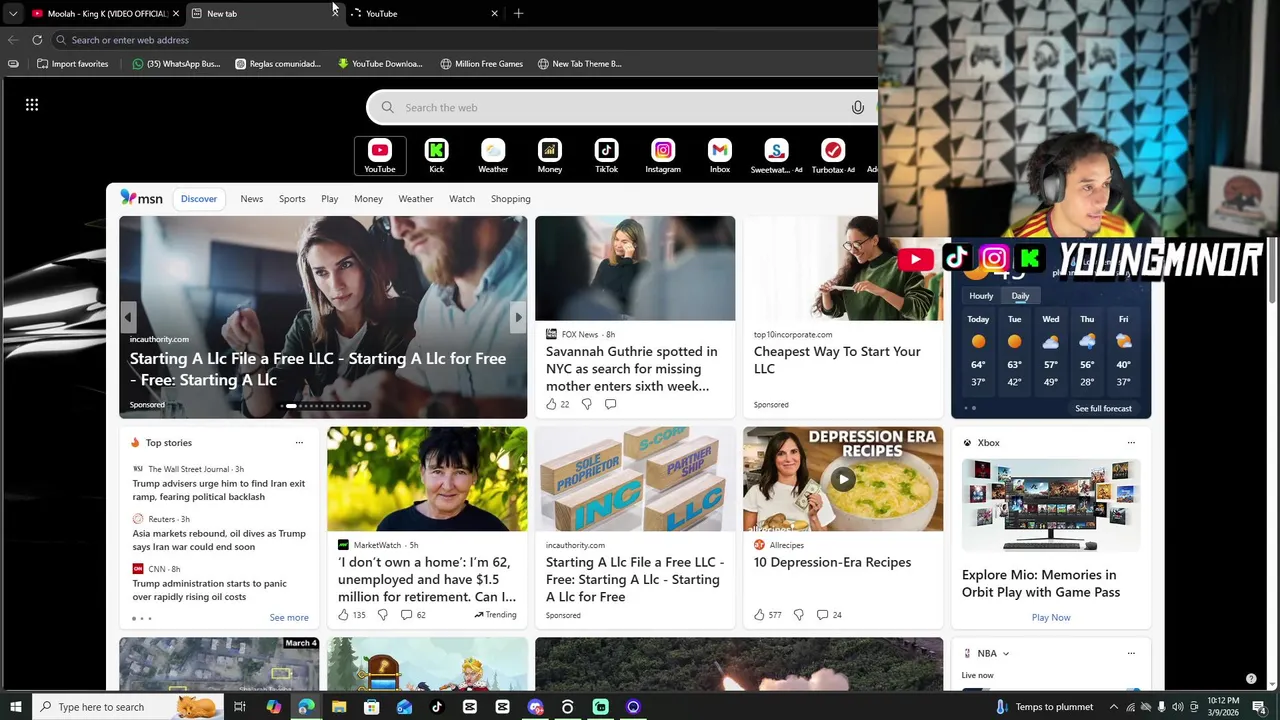This screenshot has width=1280, height=720.
Task: Open Outlook mail from the taskbar
Action: coord(404,707)
